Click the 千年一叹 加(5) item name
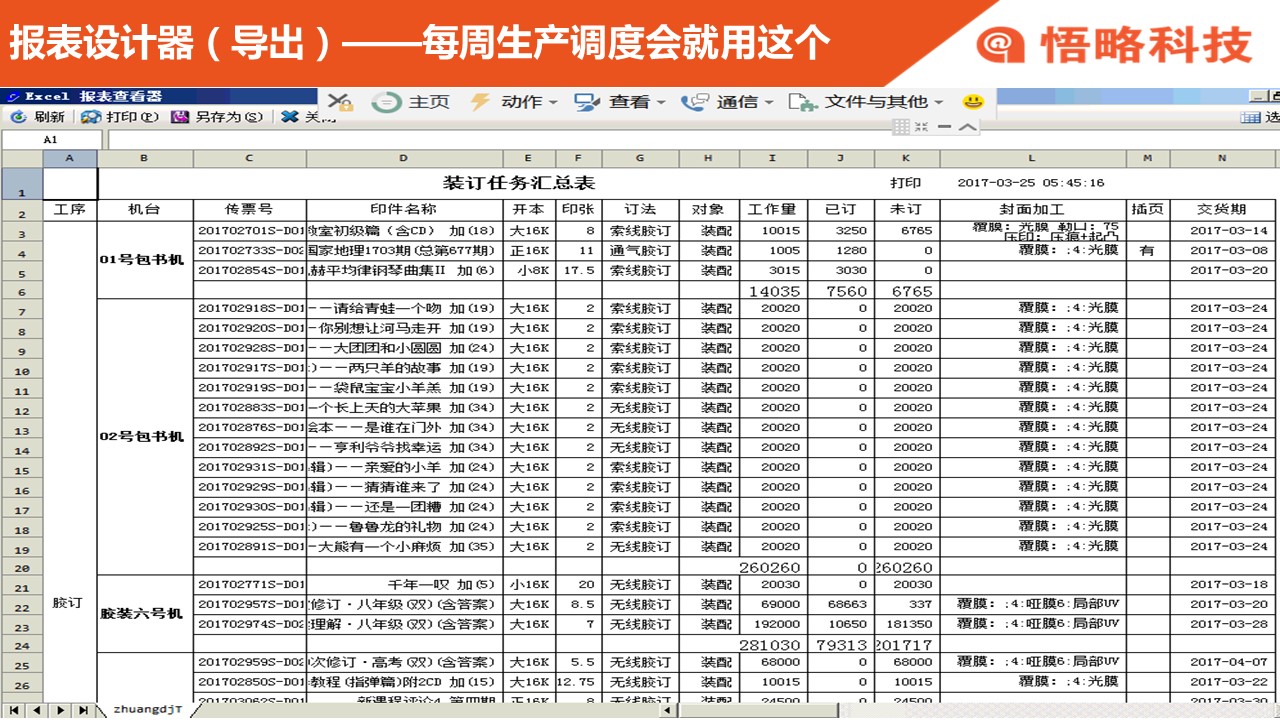 [441, 585]
